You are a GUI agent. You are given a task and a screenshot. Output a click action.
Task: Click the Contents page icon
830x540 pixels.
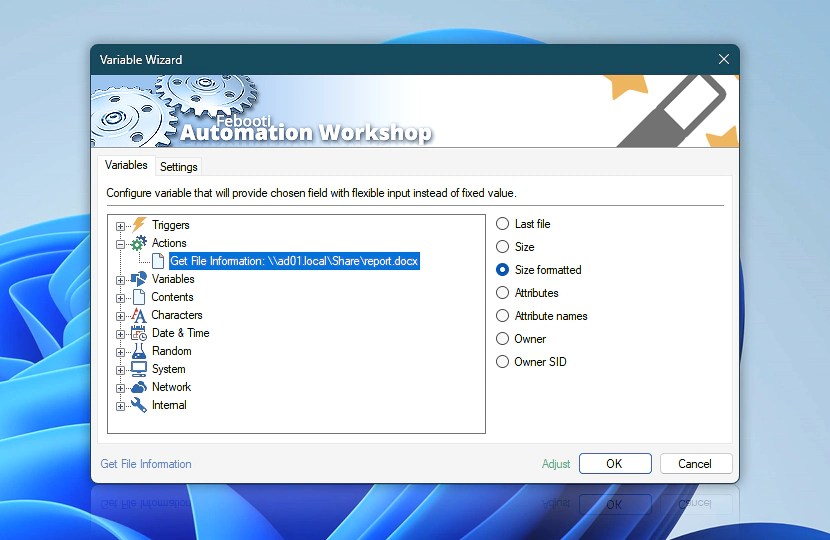(139, 297)
